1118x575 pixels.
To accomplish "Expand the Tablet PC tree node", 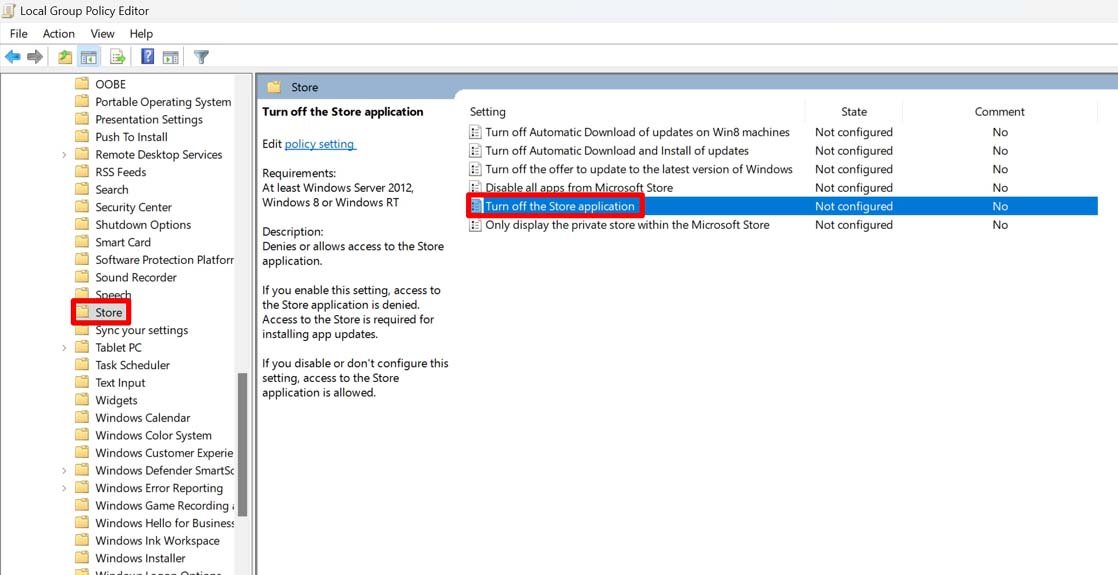I will (x=64, y=348).
